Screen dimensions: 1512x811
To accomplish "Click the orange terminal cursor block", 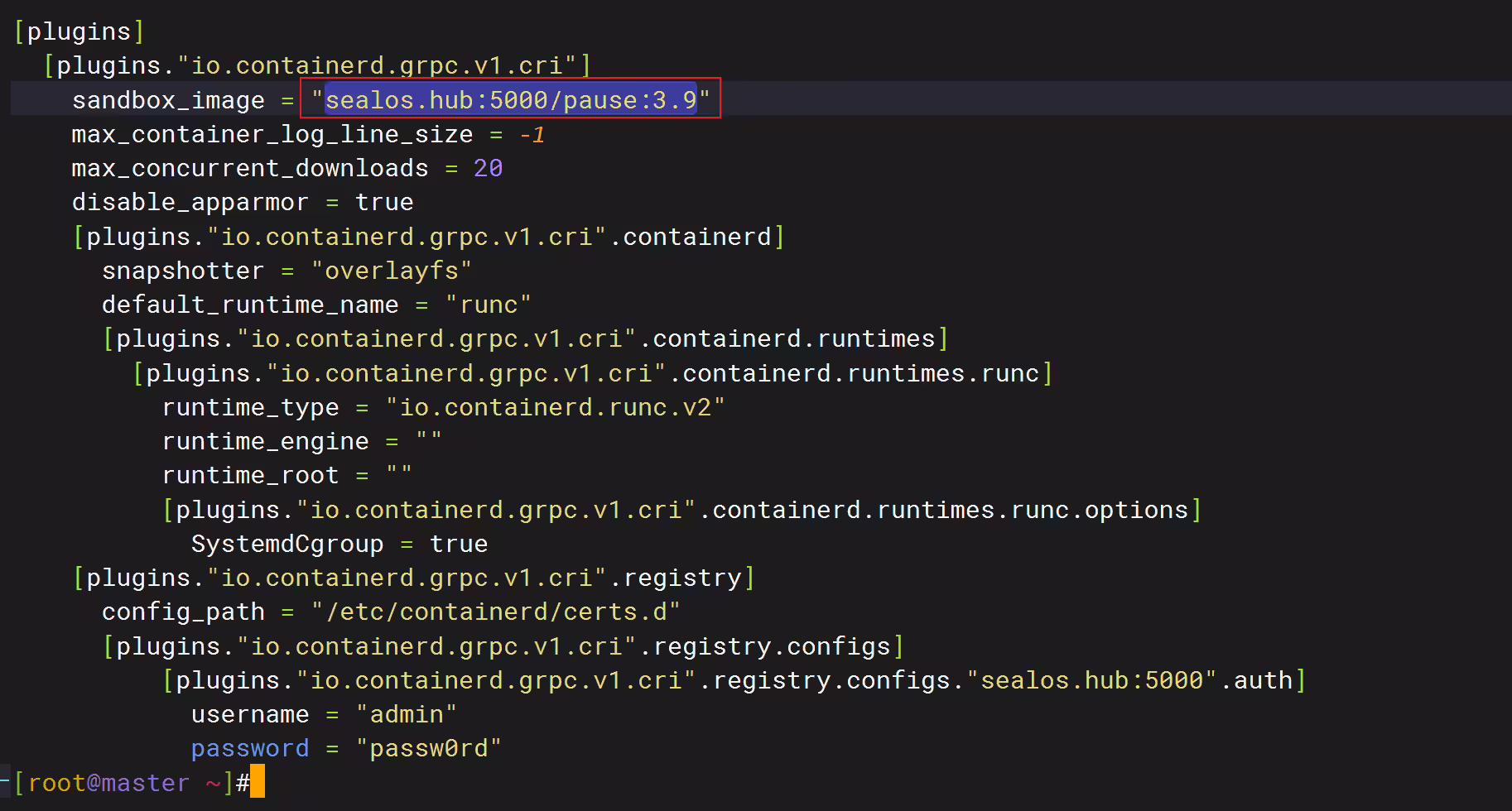I will coord(258,782).
